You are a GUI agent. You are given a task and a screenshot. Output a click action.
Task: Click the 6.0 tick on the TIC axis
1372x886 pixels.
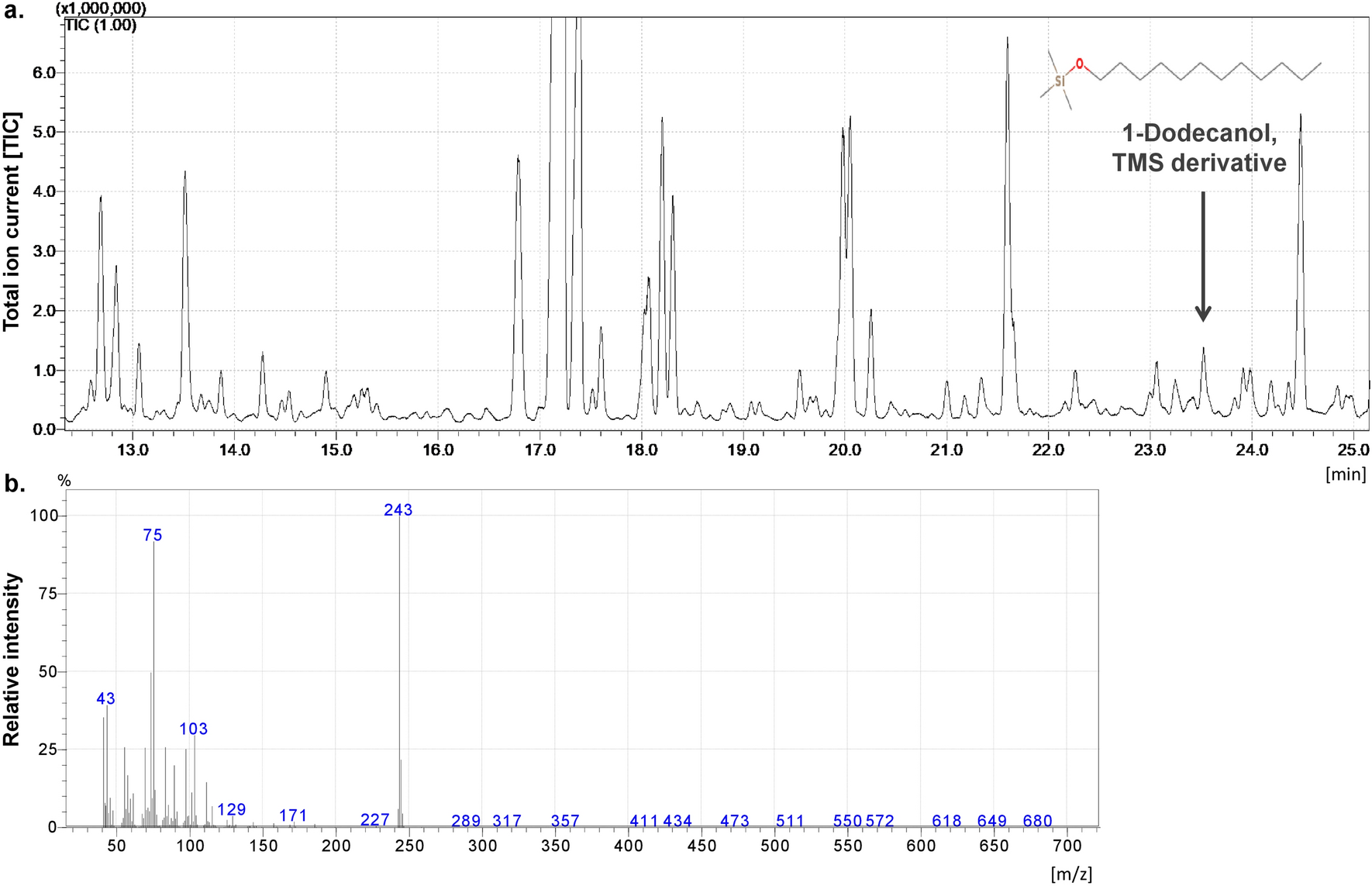coord(44,73)
